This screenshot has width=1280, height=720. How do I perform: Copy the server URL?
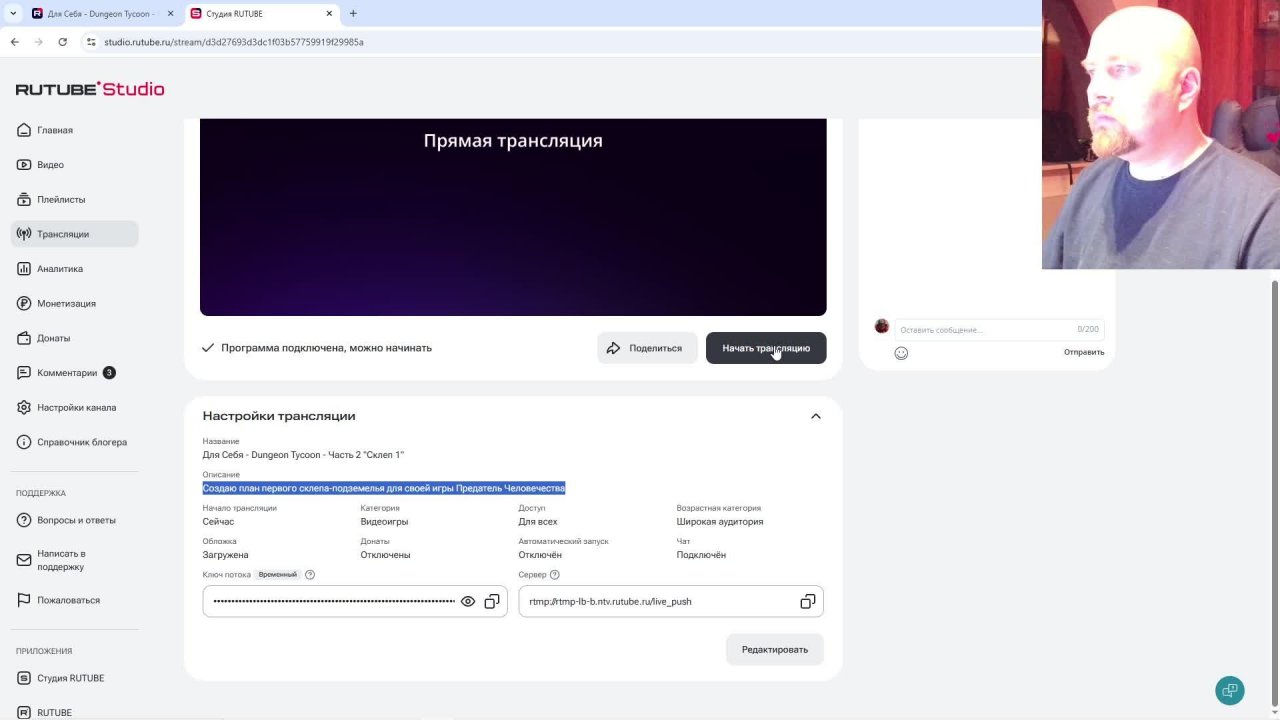pos(808,602)
